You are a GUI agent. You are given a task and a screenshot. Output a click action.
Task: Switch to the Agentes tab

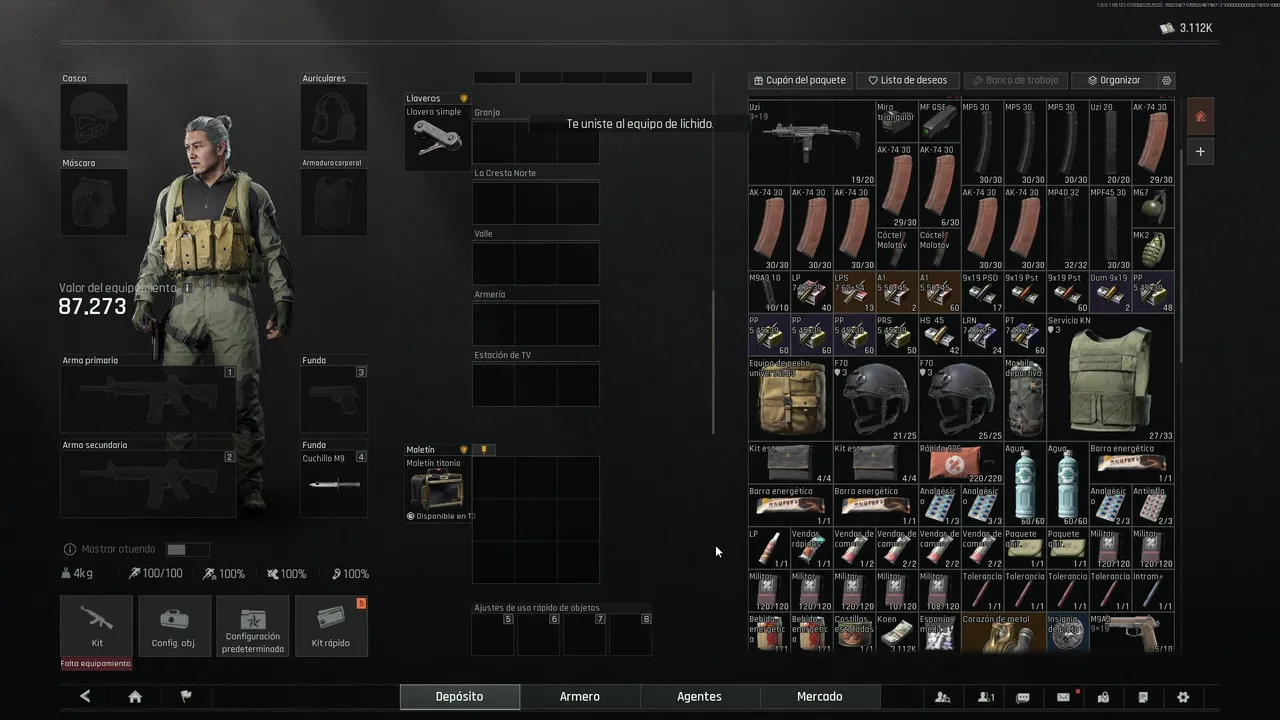point(700,697)
